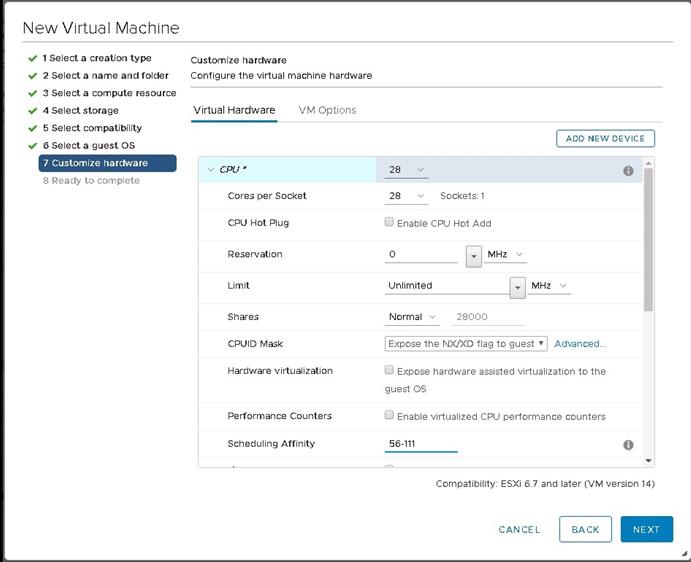Viewport: 691px width, 562px height.
Task: Focus the Scheduling Affinity 56-111 field
Action: 421,444
